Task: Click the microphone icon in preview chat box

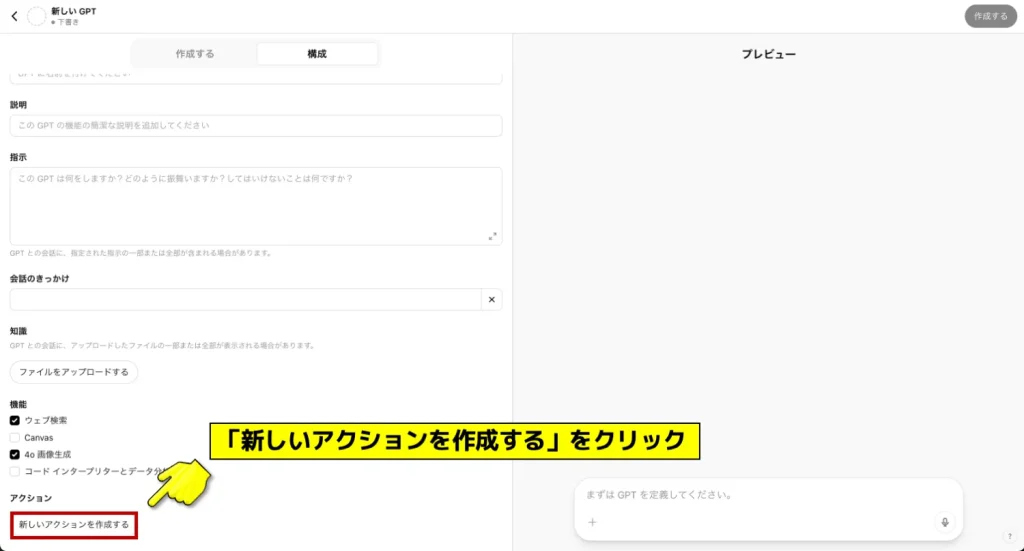Action: tap(944, 522)
